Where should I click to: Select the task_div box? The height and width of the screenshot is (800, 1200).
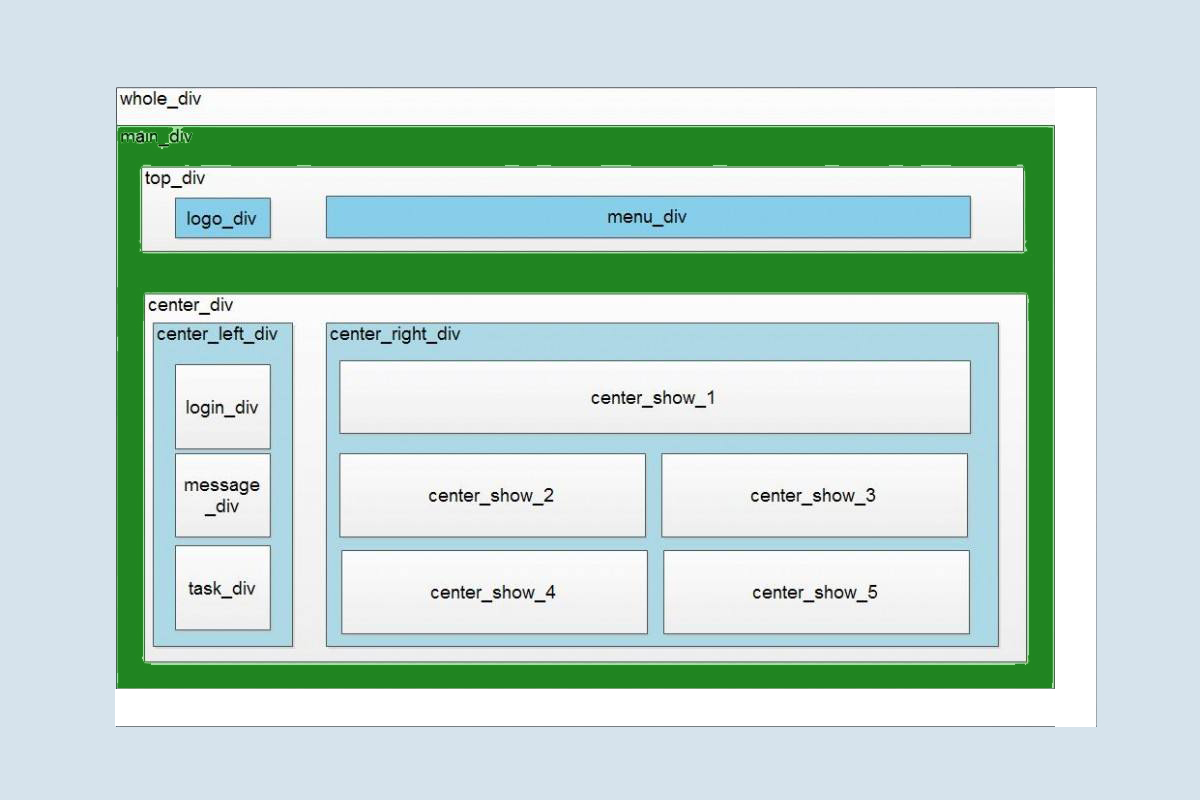[x=222, y=588]
